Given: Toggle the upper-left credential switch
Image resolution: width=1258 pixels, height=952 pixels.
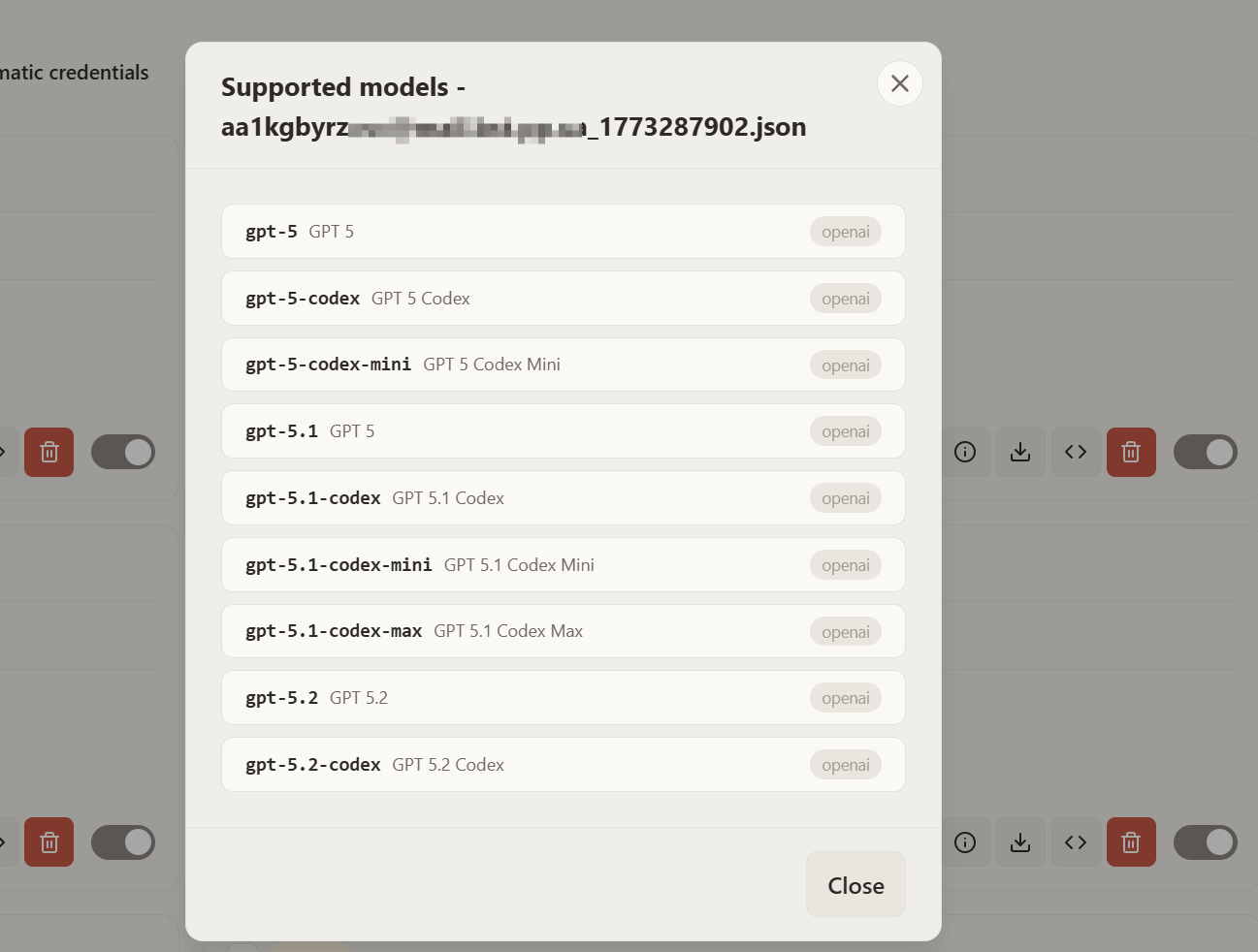Looking at the screenshot, I should [123, 452].
